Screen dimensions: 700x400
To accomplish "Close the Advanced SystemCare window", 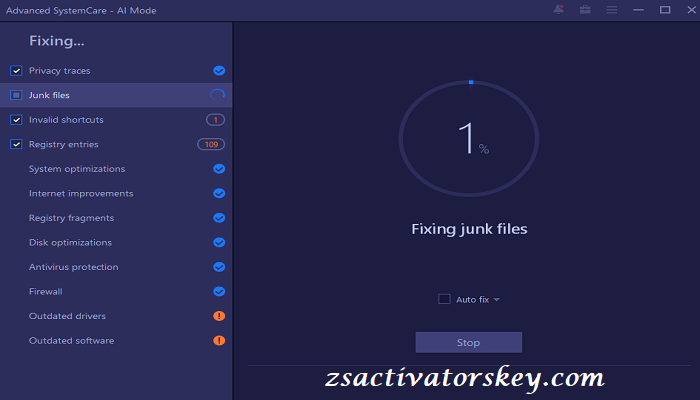I will [692, 9].
